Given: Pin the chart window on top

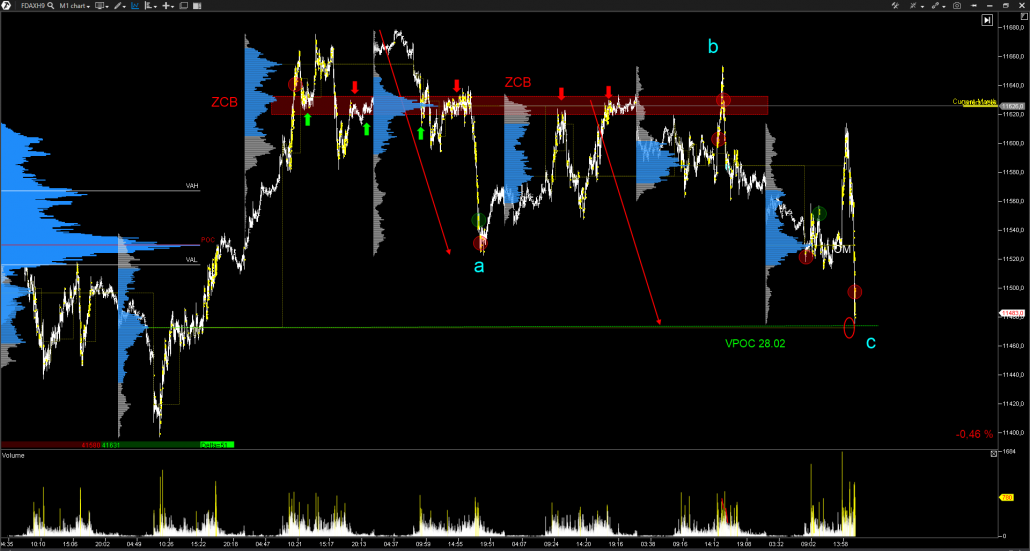Looking at the screenshot, I should tap(974, 5).
